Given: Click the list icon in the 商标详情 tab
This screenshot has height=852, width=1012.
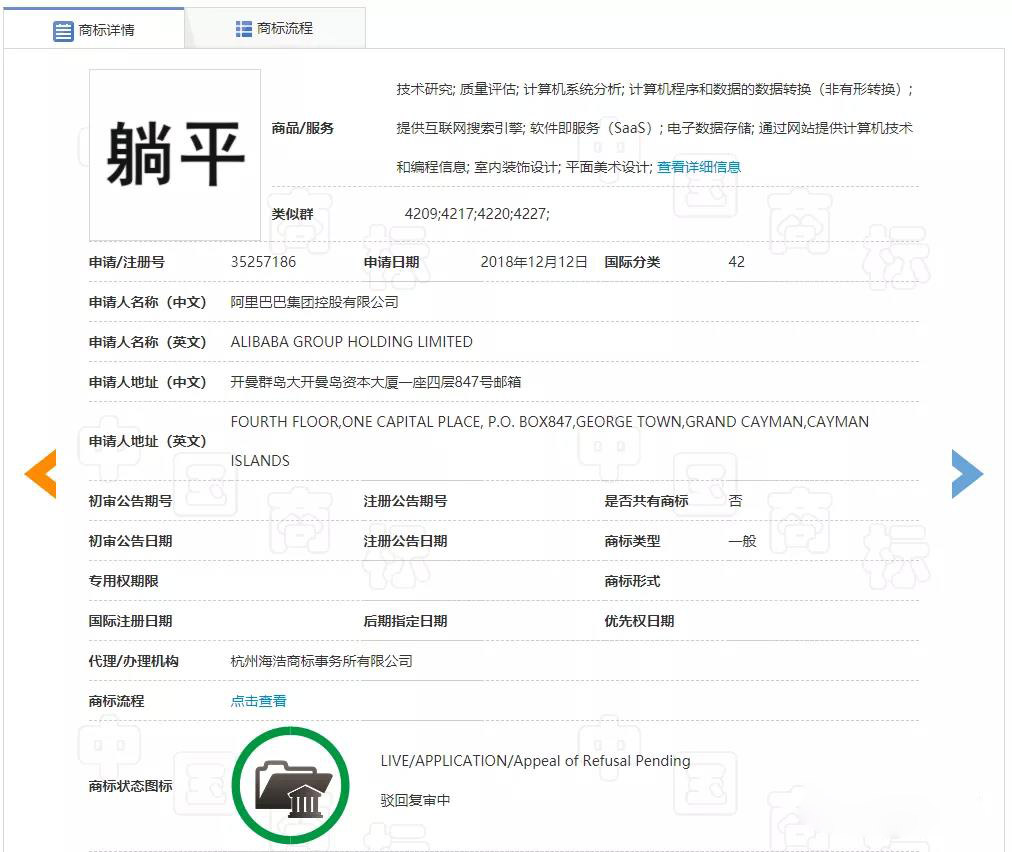Looking at the screenshot, I should (x=63, y=30).
